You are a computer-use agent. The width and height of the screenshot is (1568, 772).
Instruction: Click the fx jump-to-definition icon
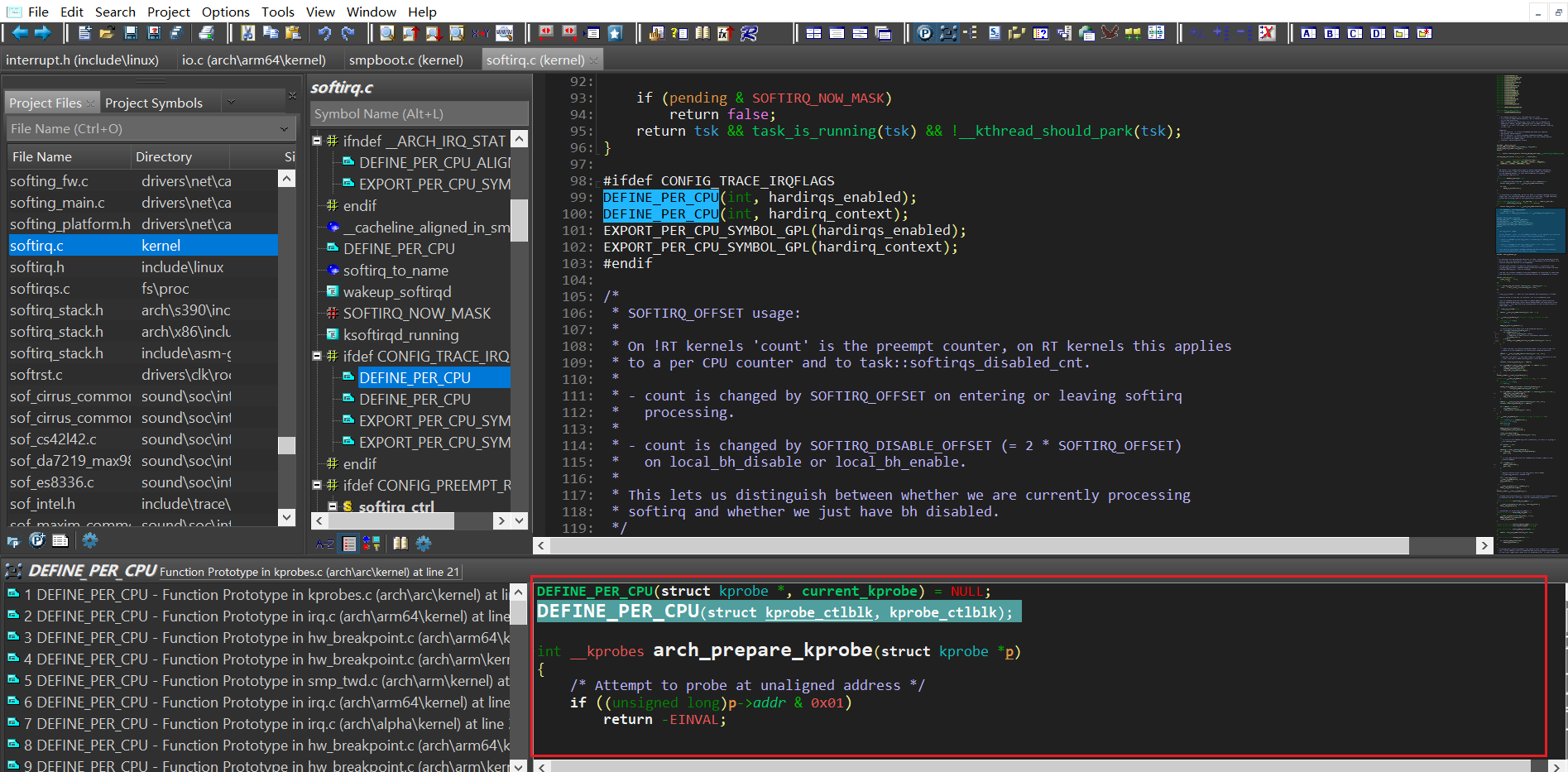725,33
